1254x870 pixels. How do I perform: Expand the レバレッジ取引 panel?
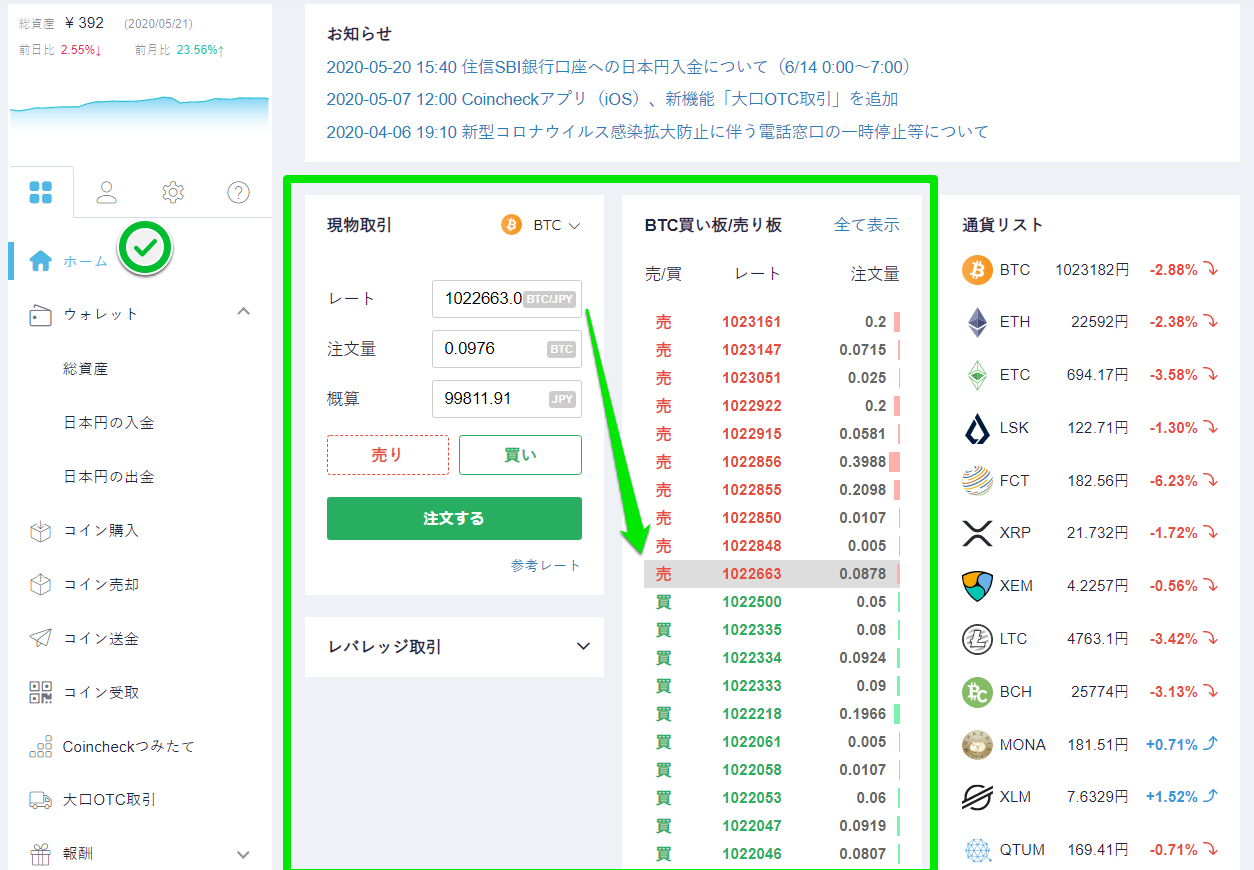point(583,646)
